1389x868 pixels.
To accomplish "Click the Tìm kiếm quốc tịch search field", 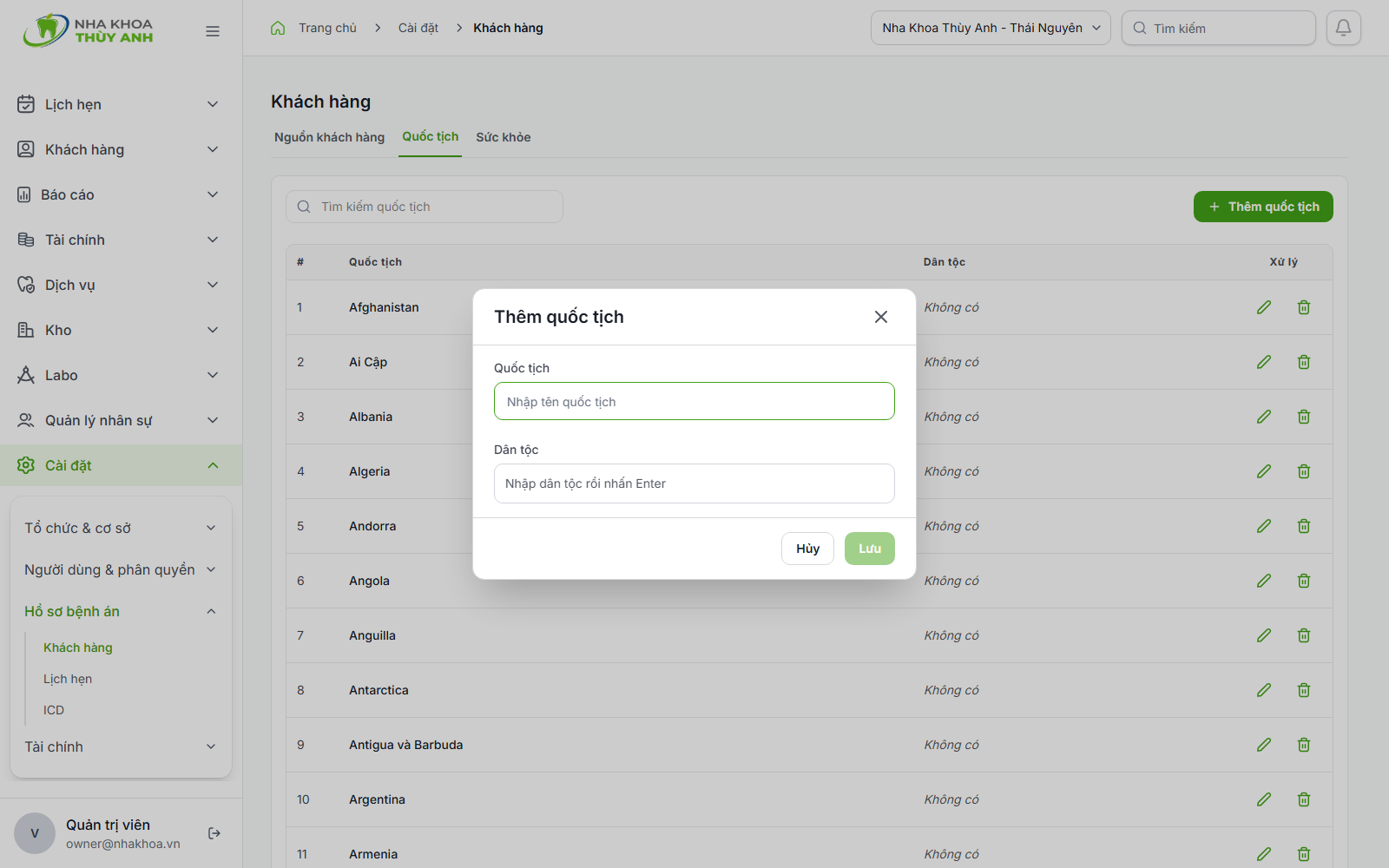I will 425,207.
